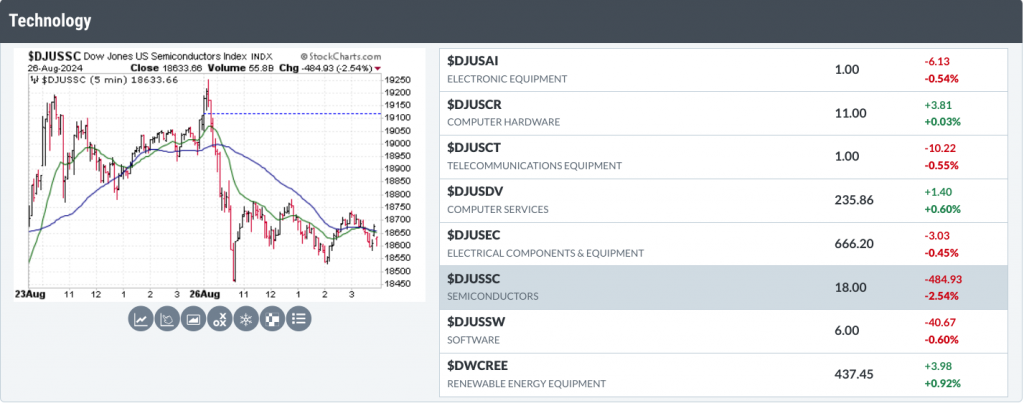Click the StockCharts.com watermark on chart

340,57
